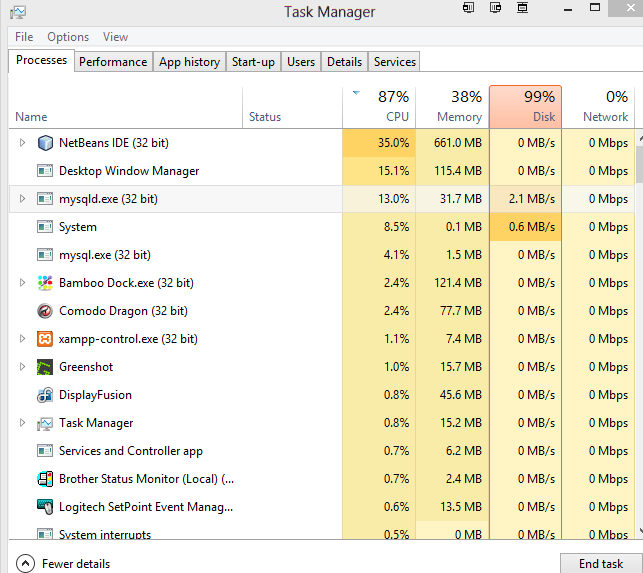Click the xampp-control.exe orange icon

[x=45, y=339]
